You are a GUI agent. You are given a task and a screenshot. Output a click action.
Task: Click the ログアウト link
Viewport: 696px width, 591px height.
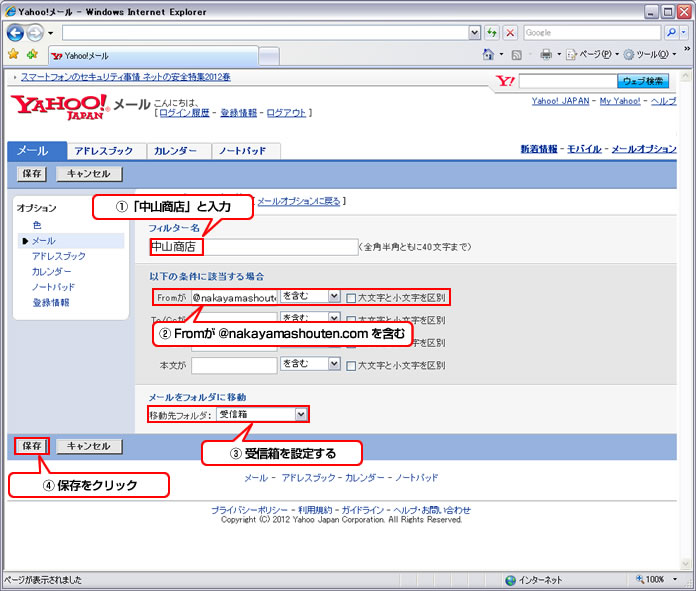click(286, 113)
